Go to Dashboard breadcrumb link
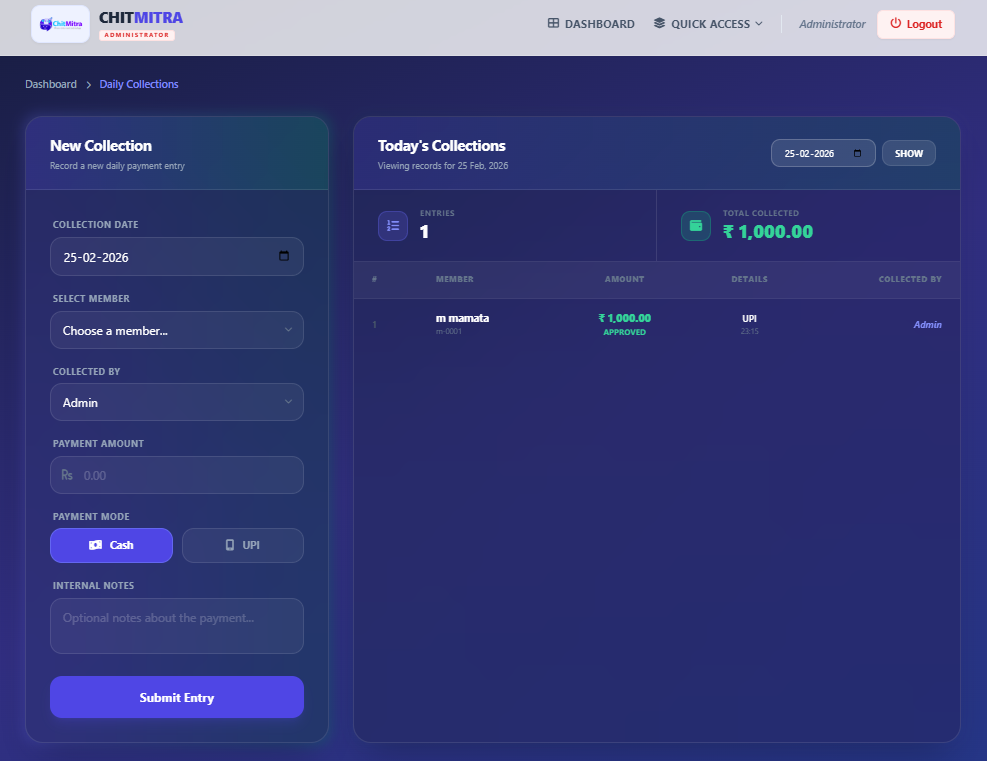 coord(51,84)
